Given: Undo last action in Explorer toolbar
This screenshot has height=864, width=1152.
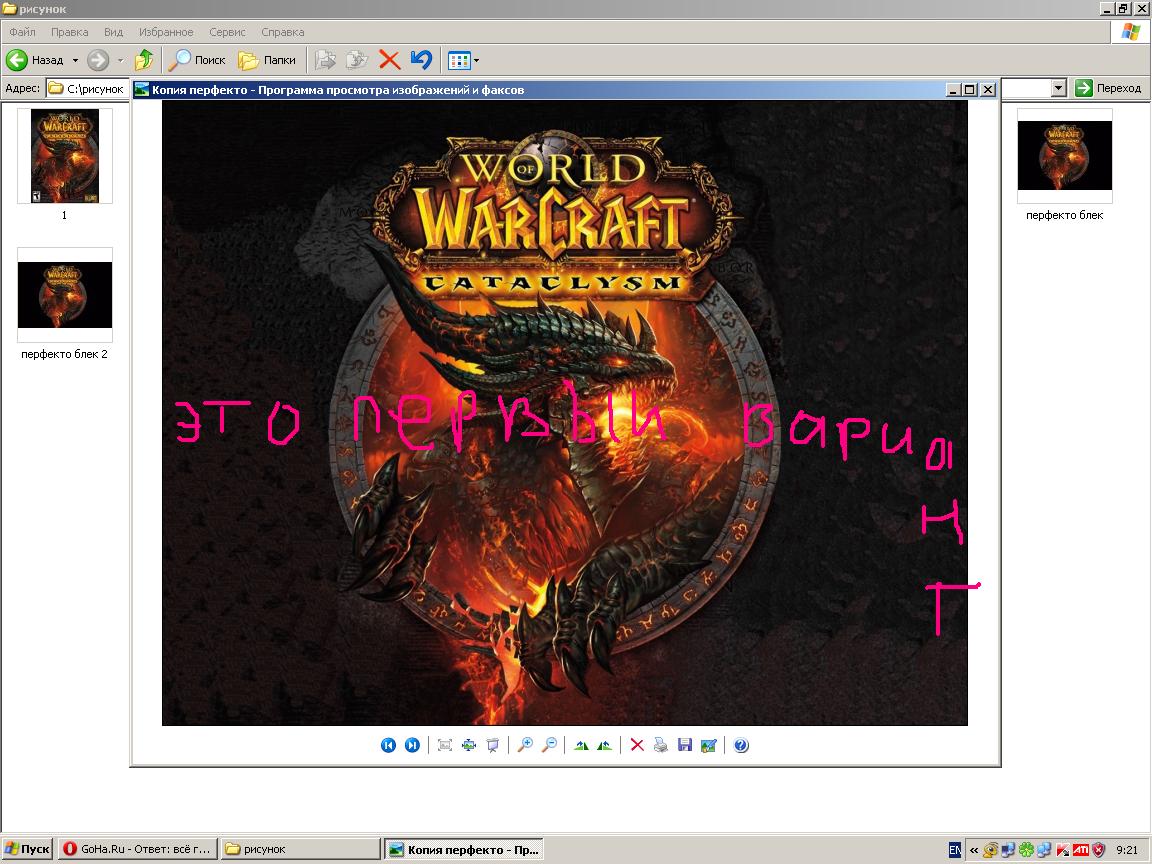Looking at the screenshot, I should point(422,60).
